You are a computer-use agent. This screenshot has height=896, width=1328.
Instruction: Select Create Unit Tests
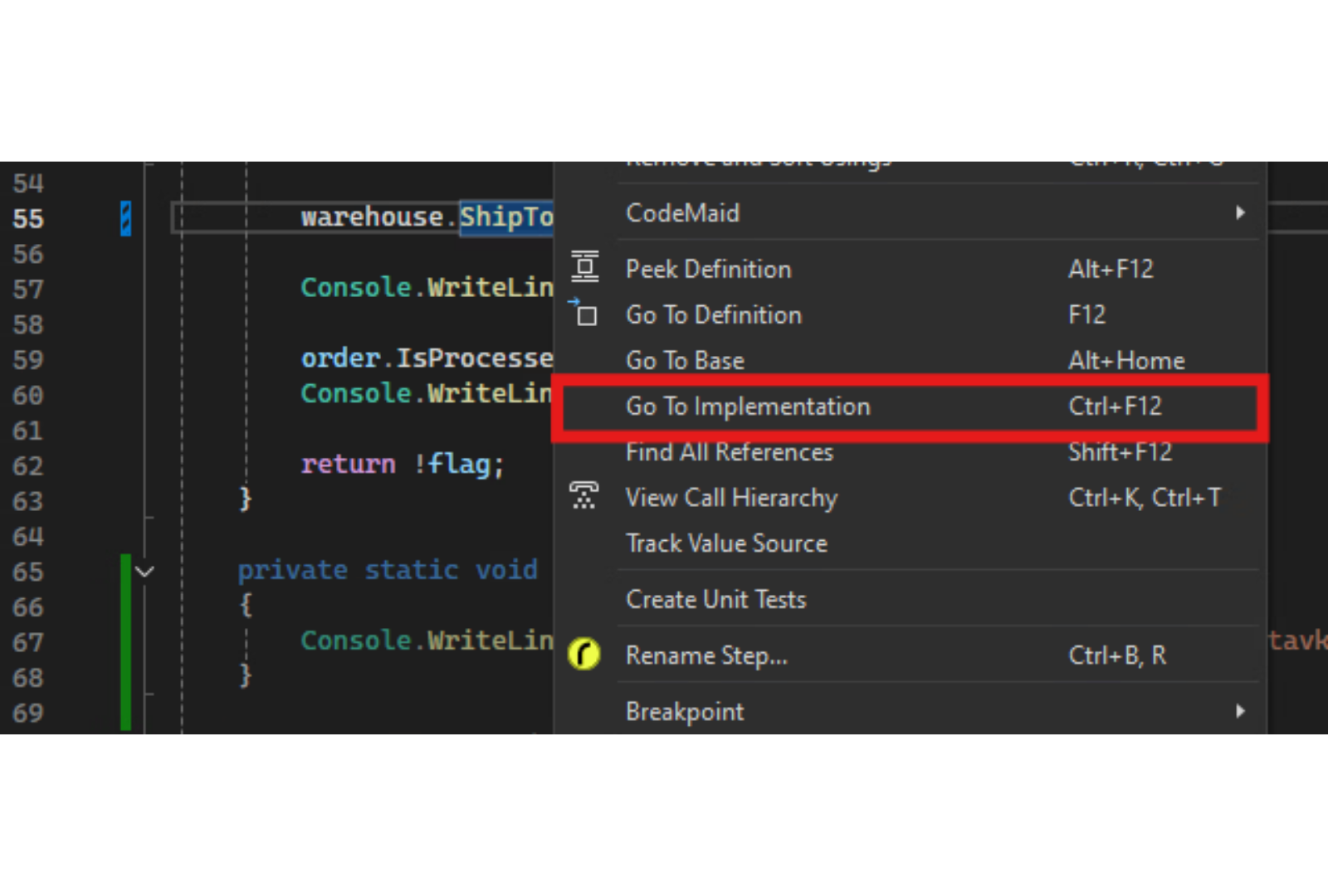click(715, 599)
